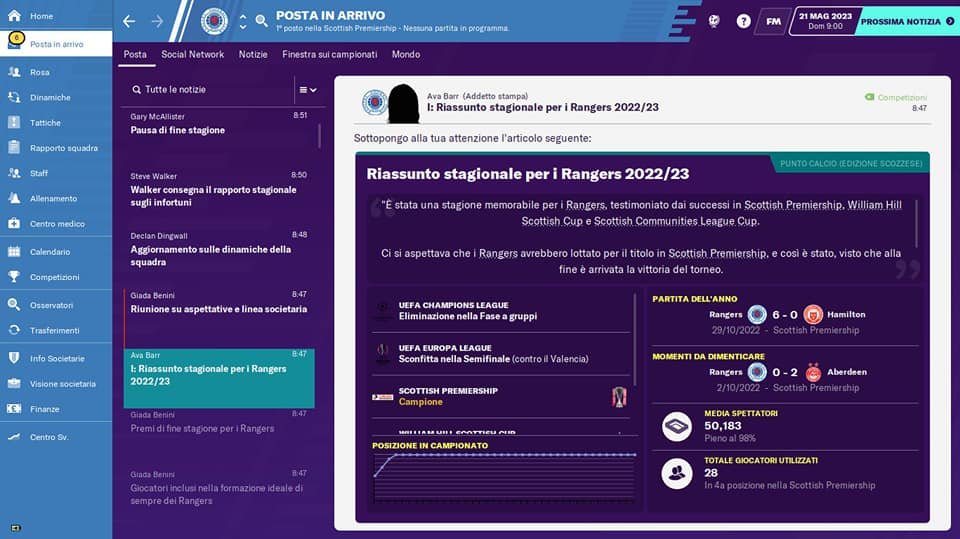Switch to the Posta tab

click(135, 55)
